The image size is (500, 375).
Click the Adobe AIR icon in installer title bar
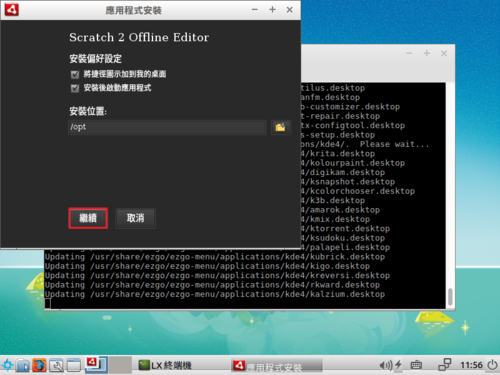pyautogui.click(x=12, y=10)
